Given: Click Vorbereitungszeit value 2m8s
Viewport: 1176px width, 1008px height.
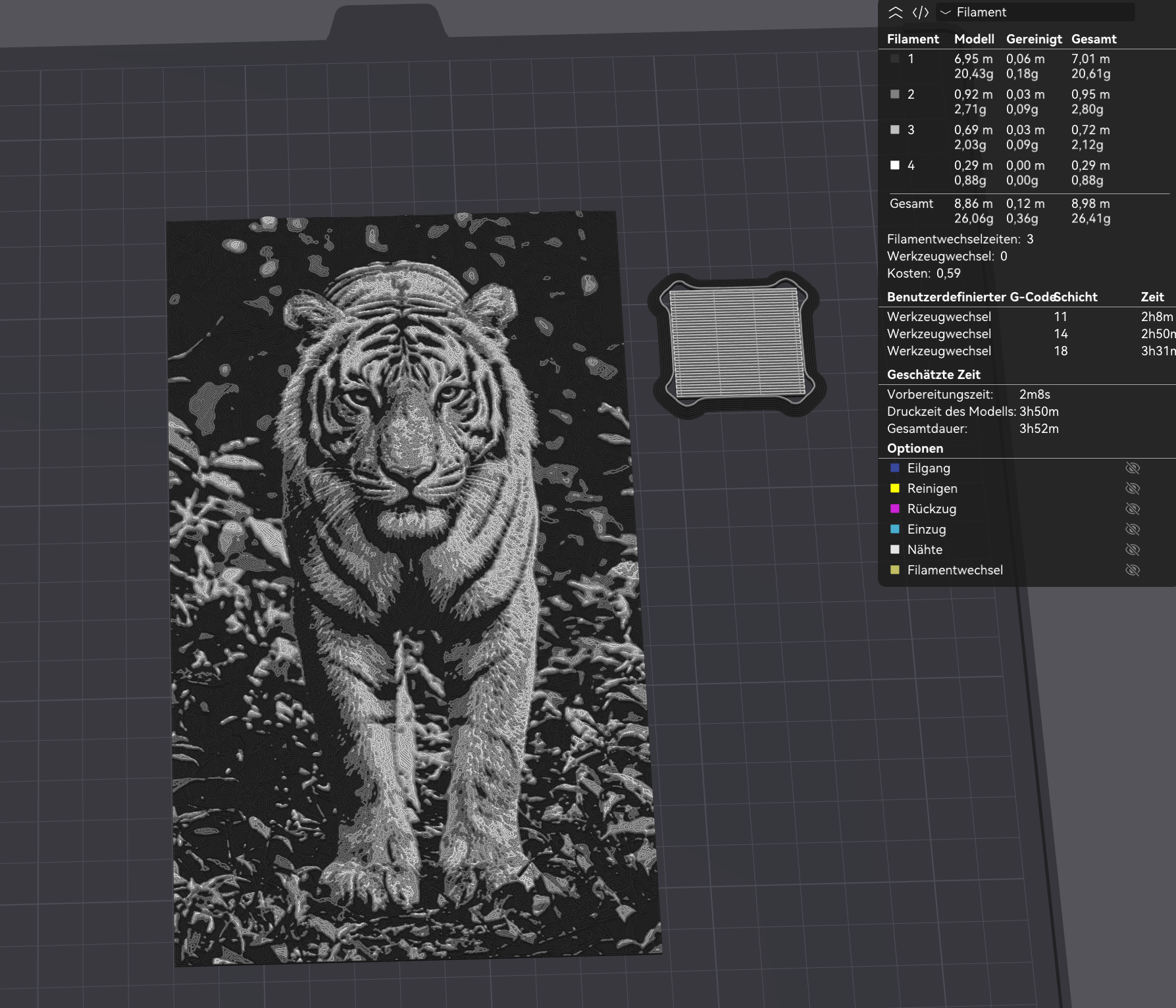Looking at the screenshot, I should (1035, 395).
